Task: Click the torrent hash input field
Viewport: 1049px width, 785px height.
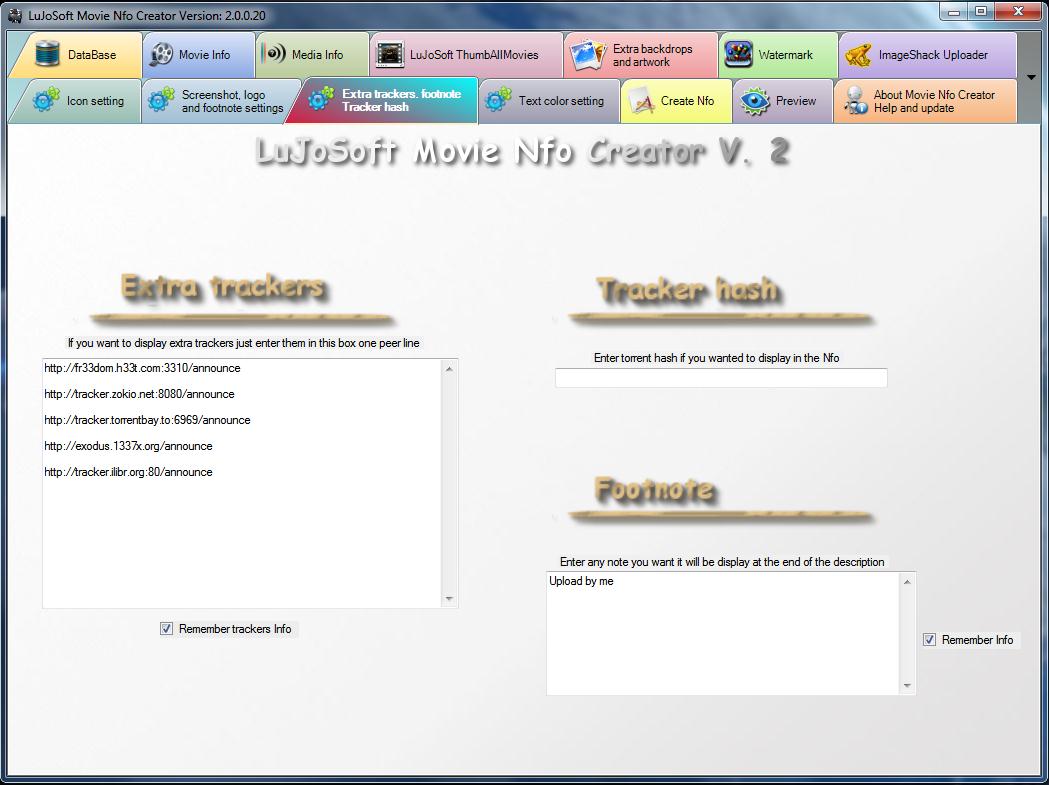Action: 721,377
